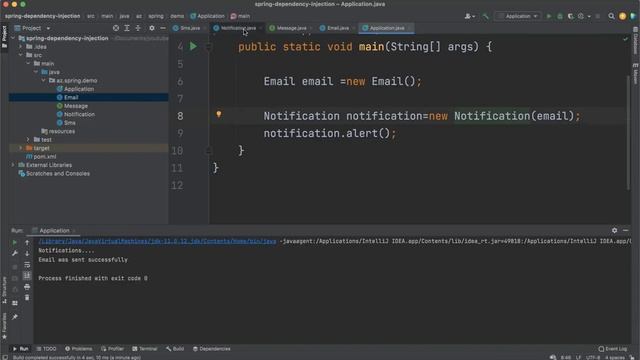640x360 pixels.
Task: Open the Profile run icon in toolbar
Action: tap(581, 16)
